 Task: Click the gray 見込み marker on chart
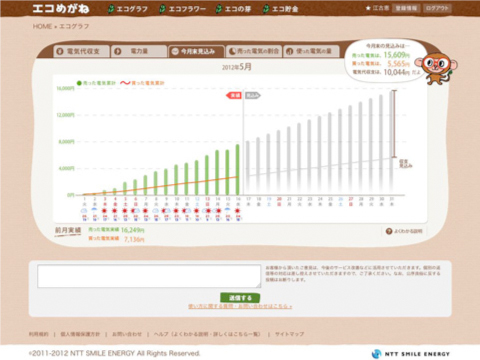(253, 96)
